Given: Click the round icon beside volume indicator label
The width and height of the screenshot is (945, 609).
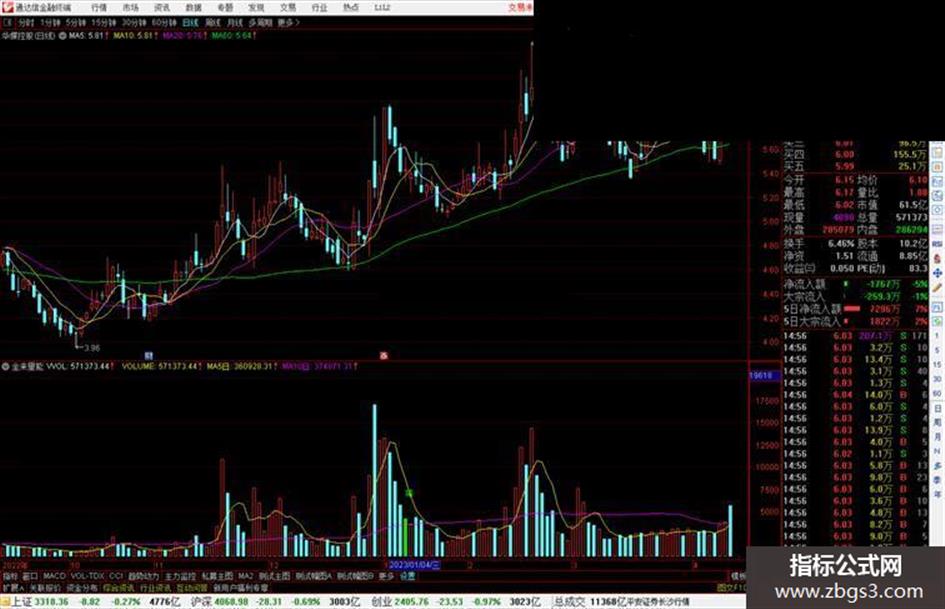Looking at the screenshot, I should coord(5,366).
